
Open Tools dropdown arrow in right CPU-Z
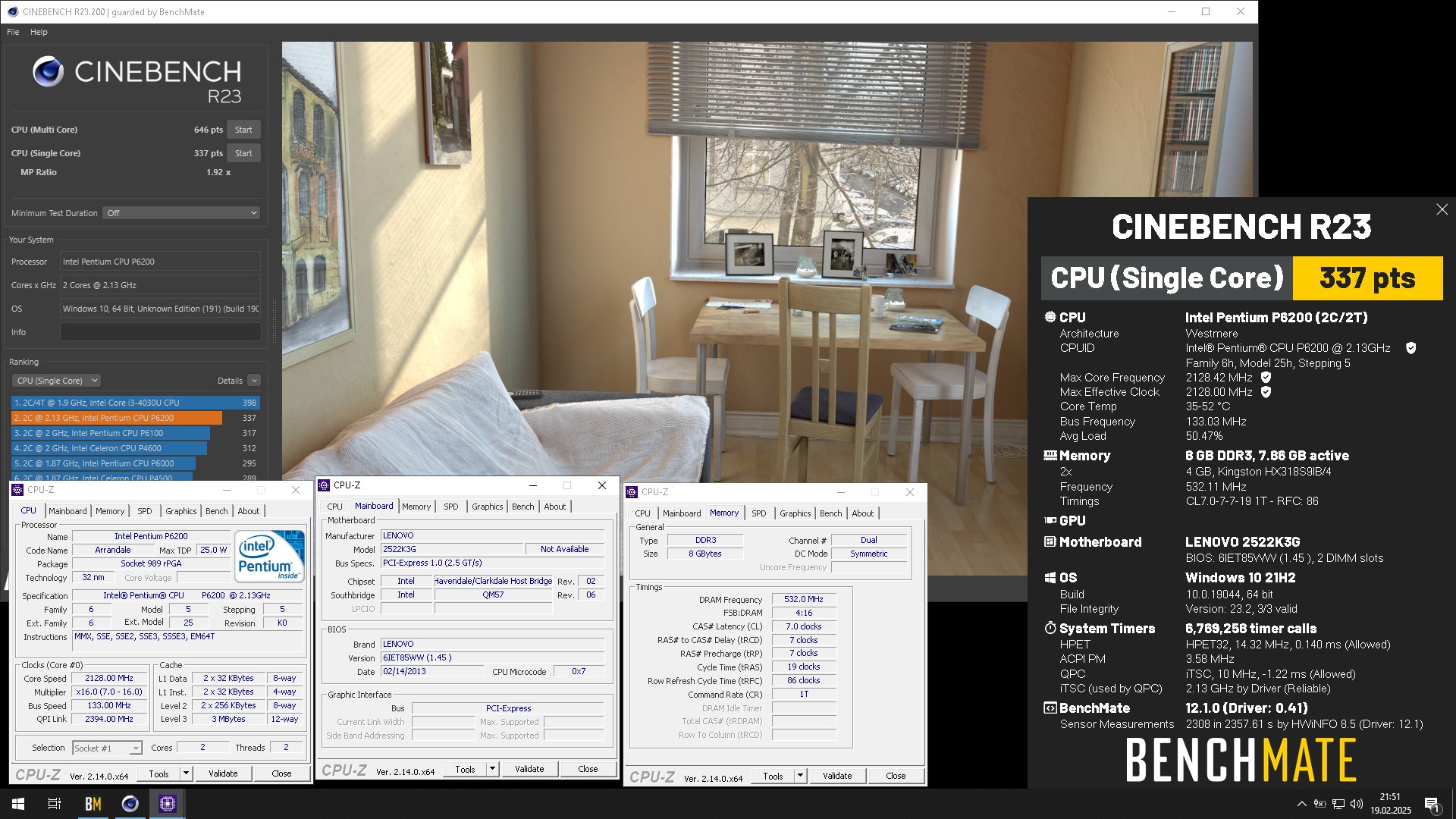coord(800,776)
